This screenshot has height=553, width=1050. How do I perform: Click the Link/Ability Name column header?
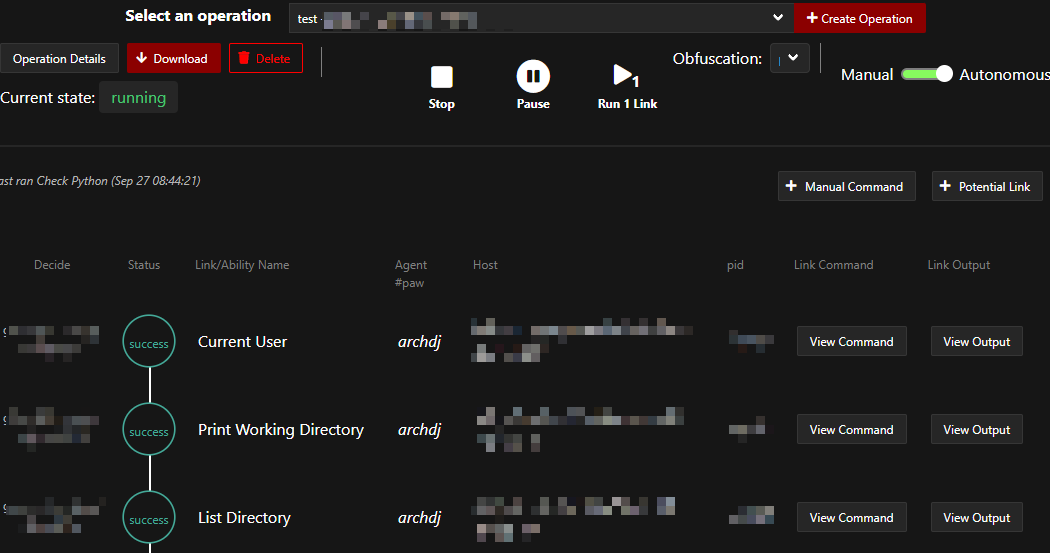pos(242,265)
